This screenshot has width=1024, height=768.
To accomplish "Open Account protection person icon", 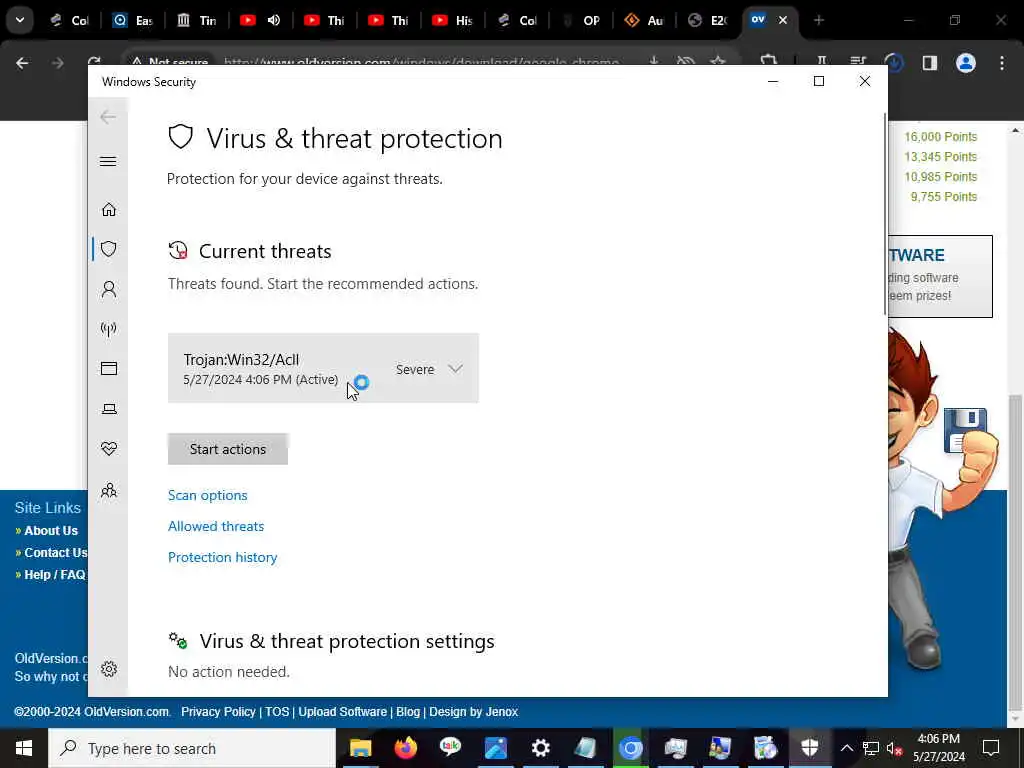I will [108, 289].
